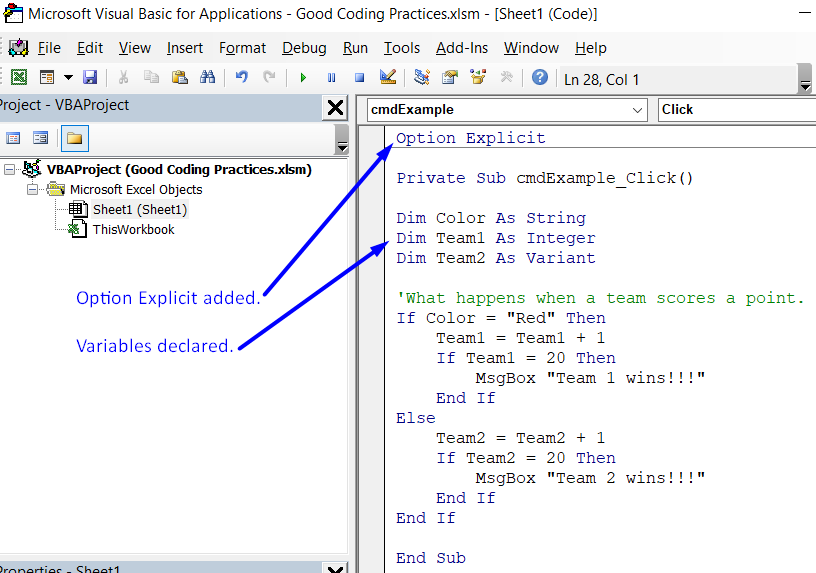The width and height of the screenshot is (816, 573).
Task: Open the File menu
Action: 49,48
